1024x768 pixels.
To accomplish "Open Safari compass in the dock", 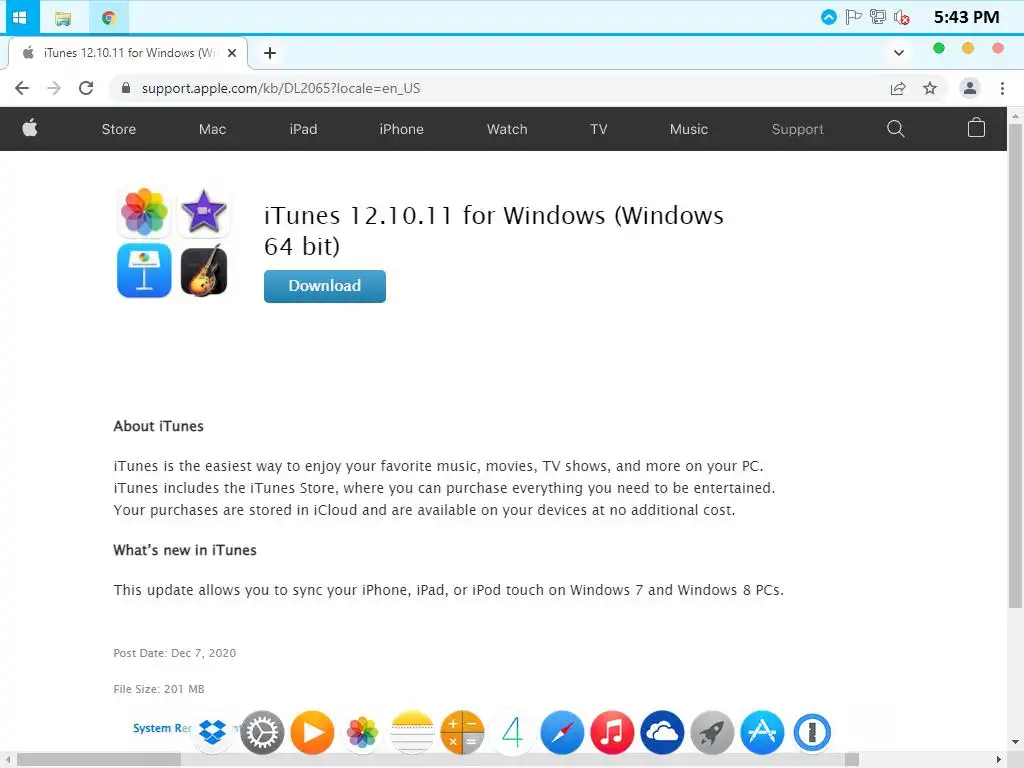I will (x=562, y=732).
